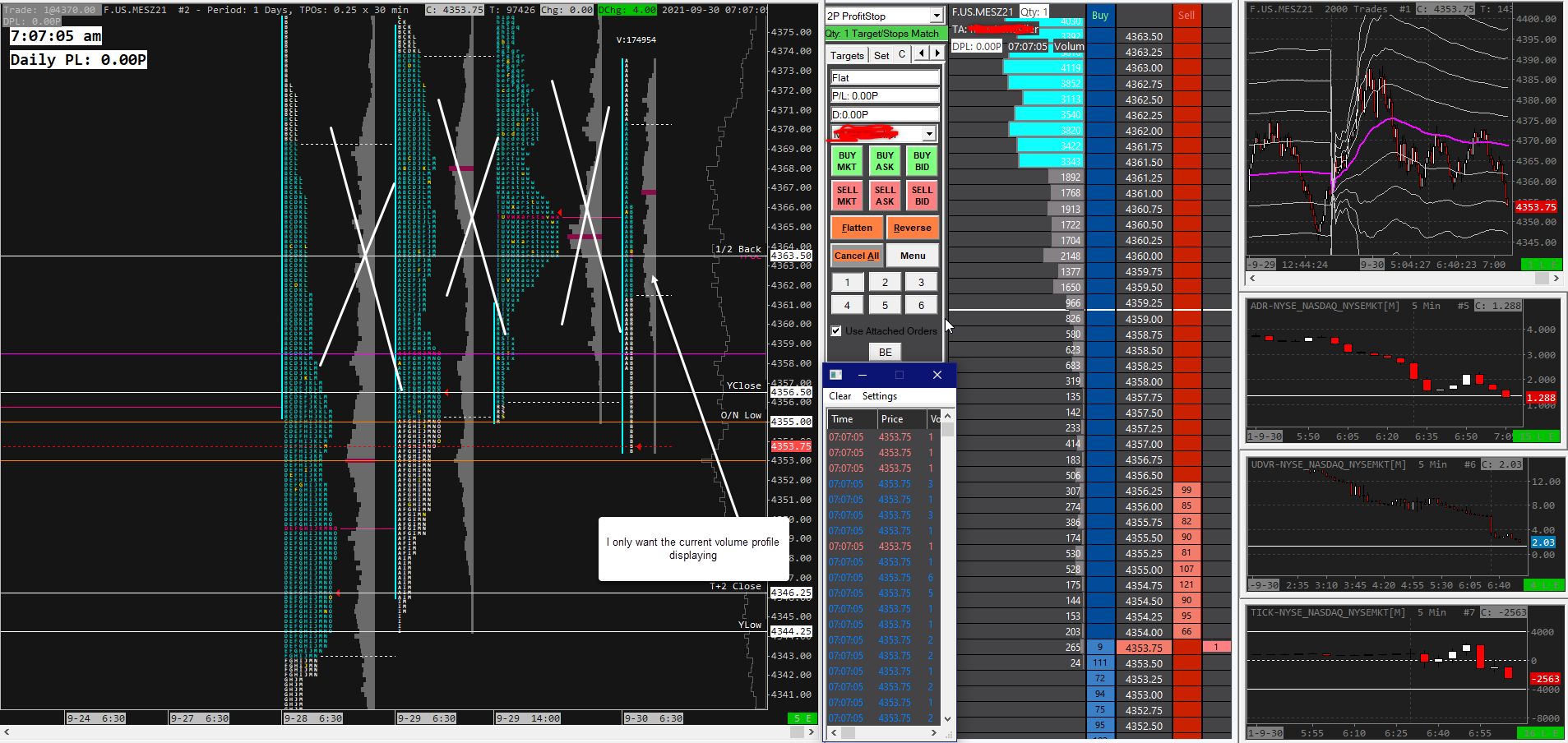This screenshot has width=1568, height=743.
Task: Click the Buy cell at price 4352.75
Action: [x=1100, y=710]
